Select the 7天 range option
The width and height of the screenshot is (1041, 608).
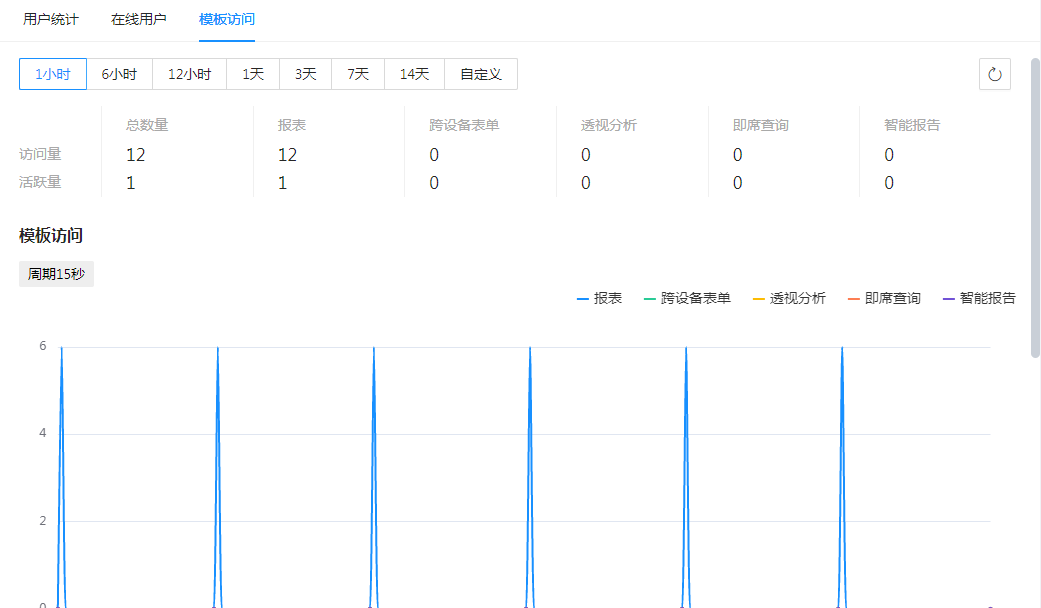pos(358,74)
